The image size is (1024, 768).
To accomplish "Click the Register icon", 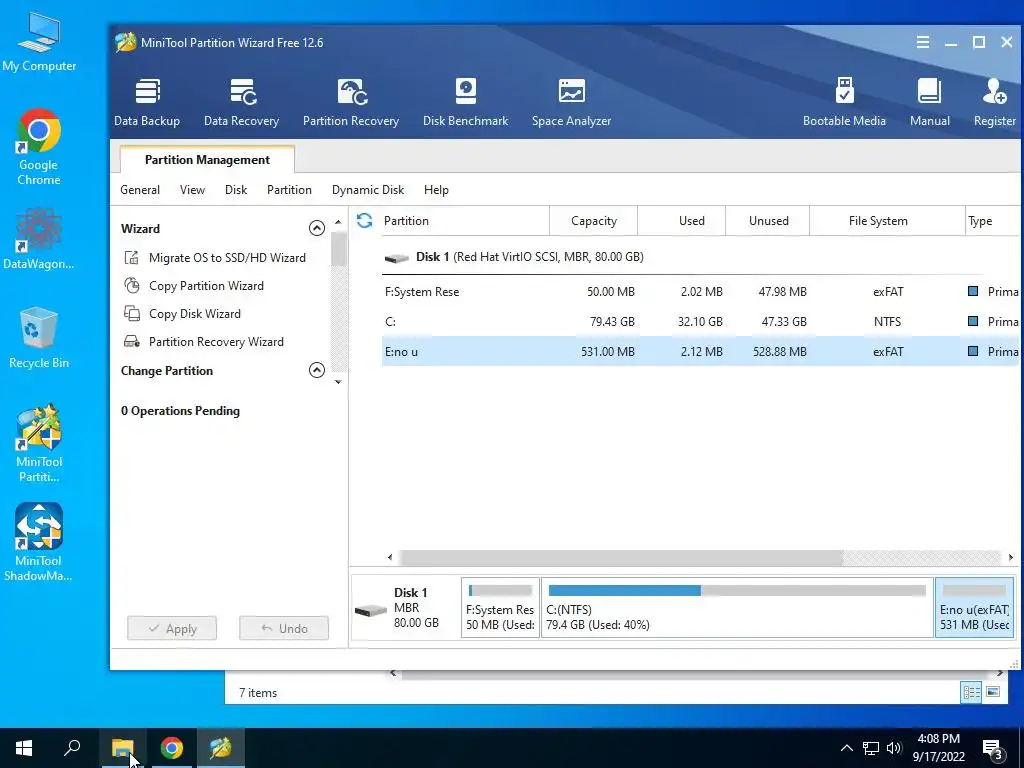I will point(995,103).
